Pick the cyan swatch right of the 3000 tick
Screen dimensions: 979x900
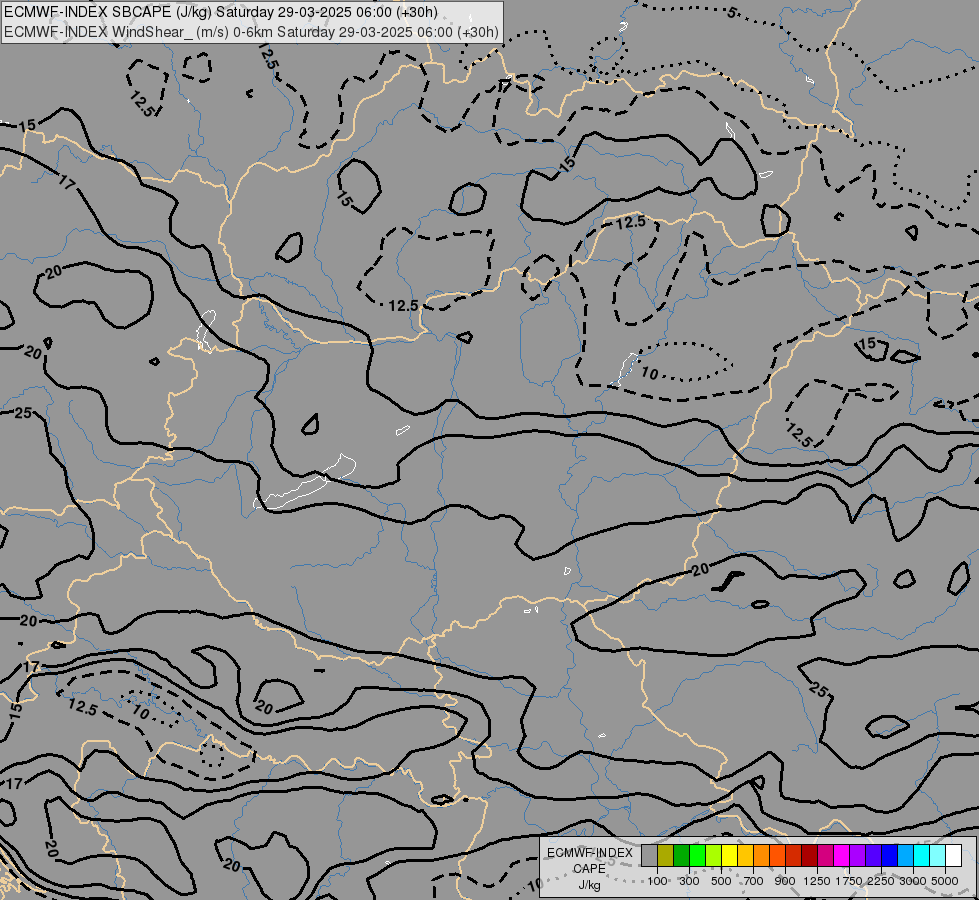pos(922,855)
